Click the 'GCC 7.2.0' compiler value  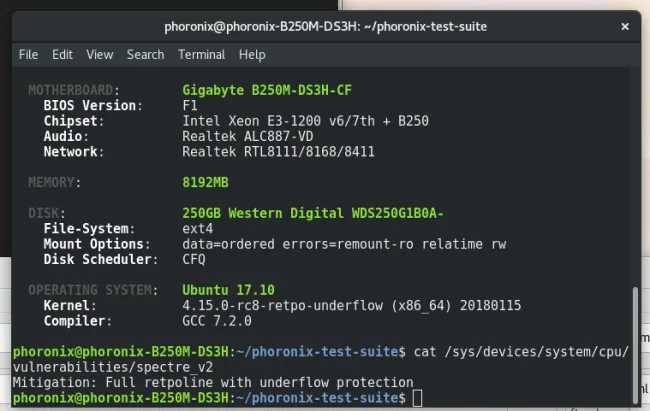(x=217, y=321)
